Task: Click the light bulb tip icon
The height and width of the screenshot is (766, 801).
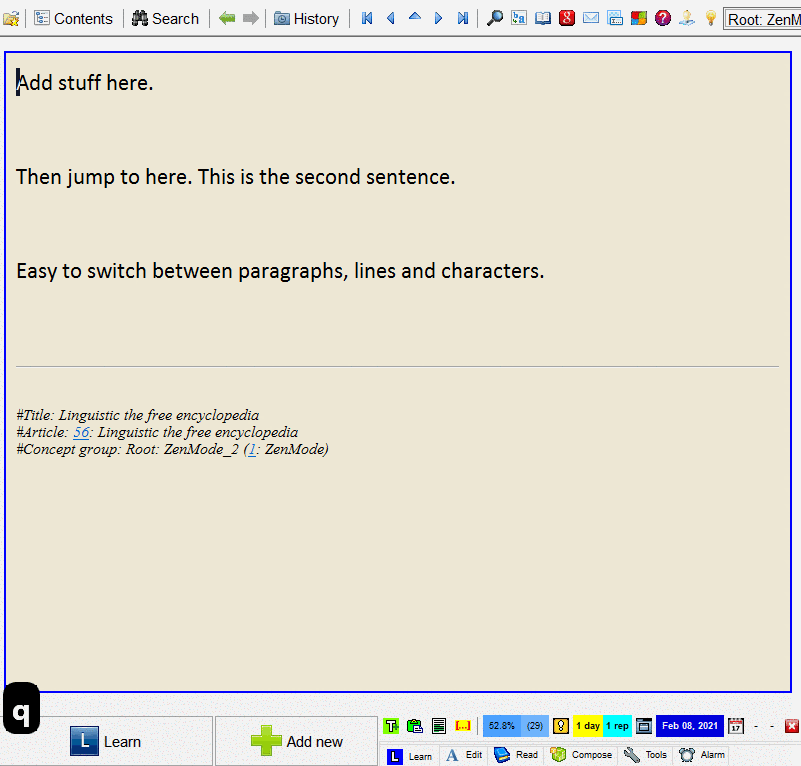Action: tap(711, 18)
